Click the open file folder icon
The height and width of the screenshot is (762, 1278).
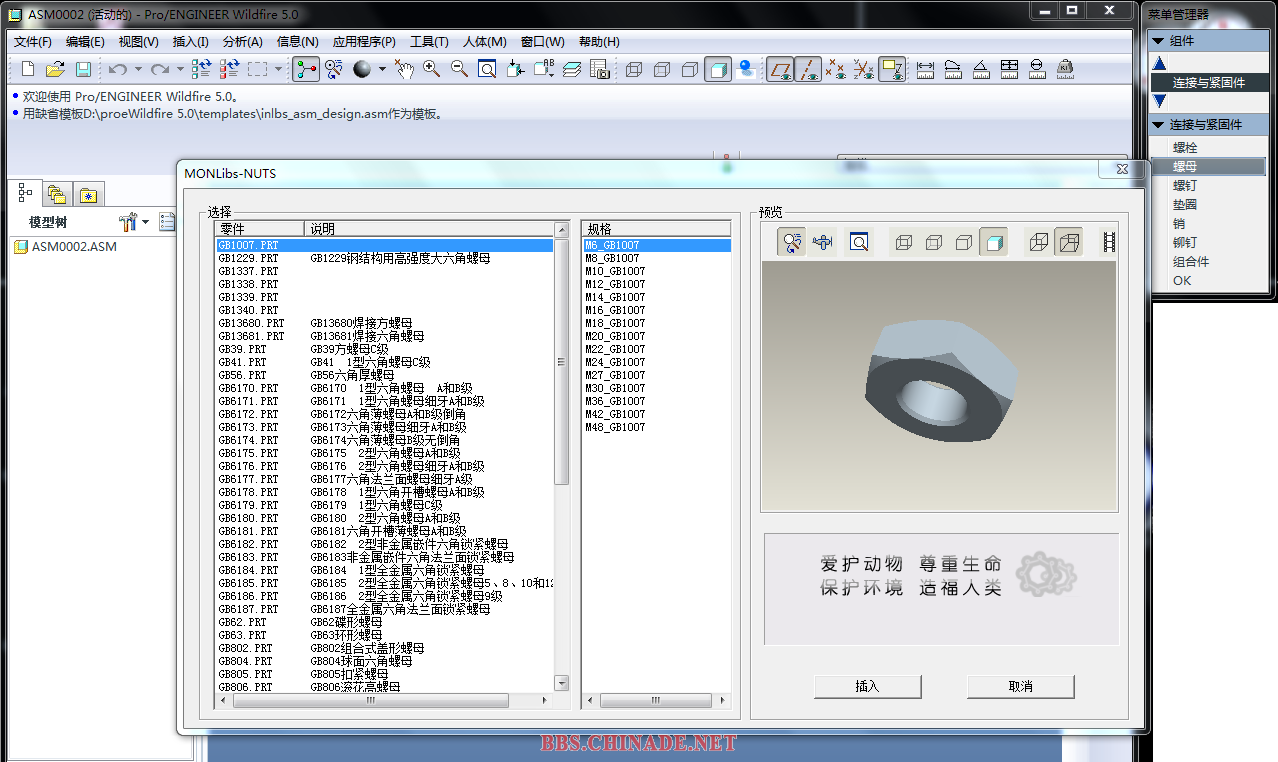click(55, 69)
